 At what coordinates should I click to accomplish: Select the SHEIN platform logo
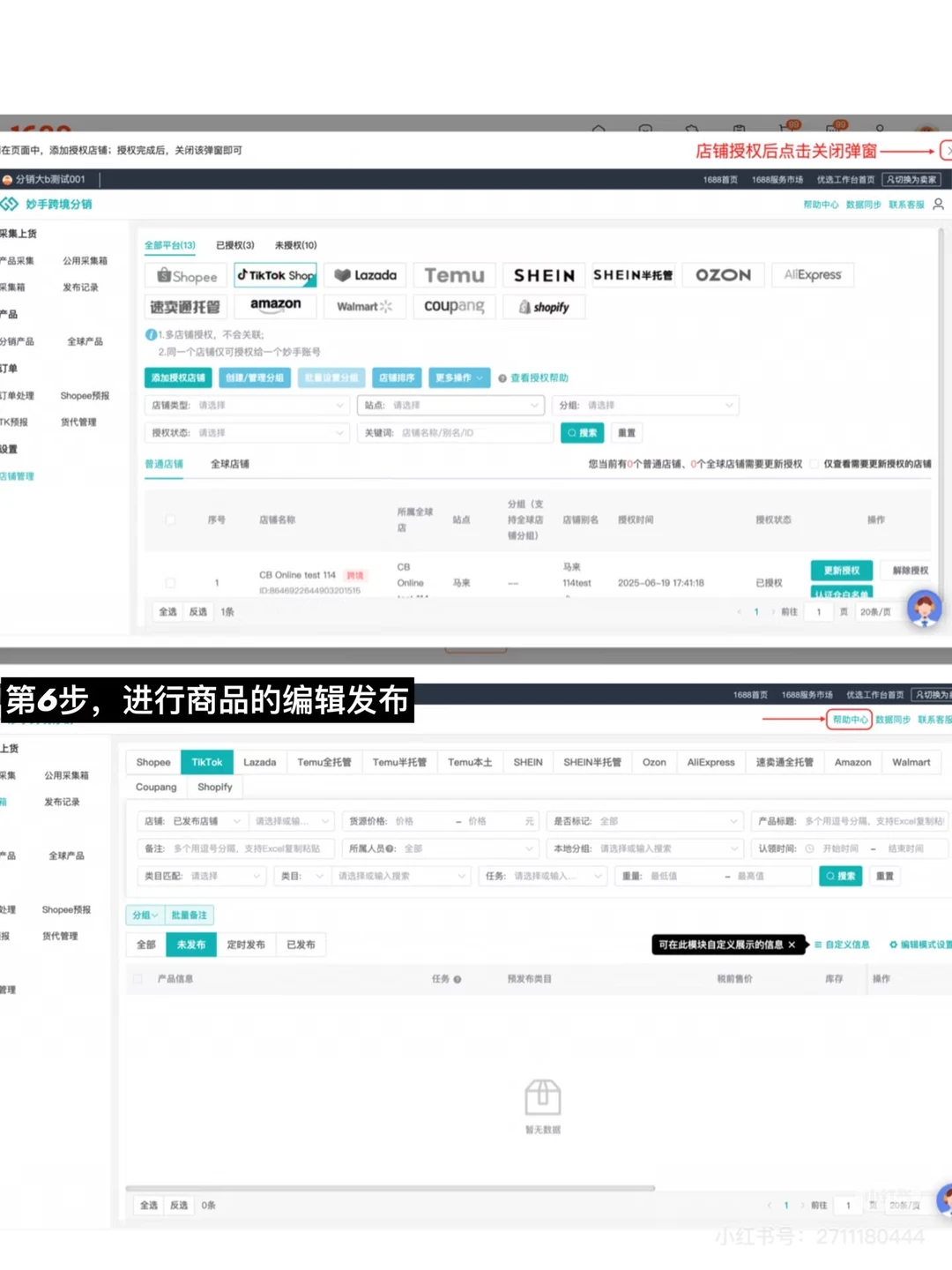tap(544, 275)
